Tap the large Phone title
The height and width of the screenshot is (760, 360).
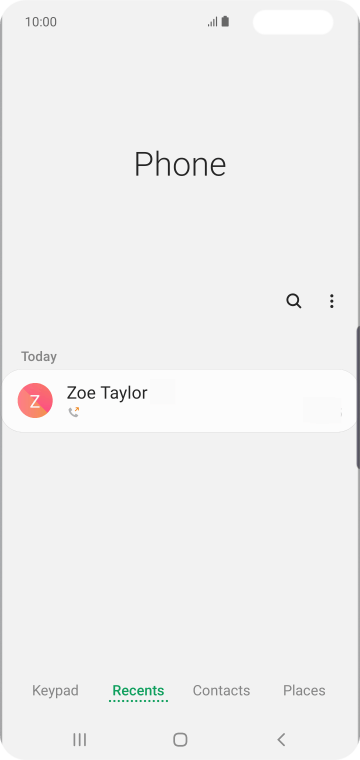point(180,164)
